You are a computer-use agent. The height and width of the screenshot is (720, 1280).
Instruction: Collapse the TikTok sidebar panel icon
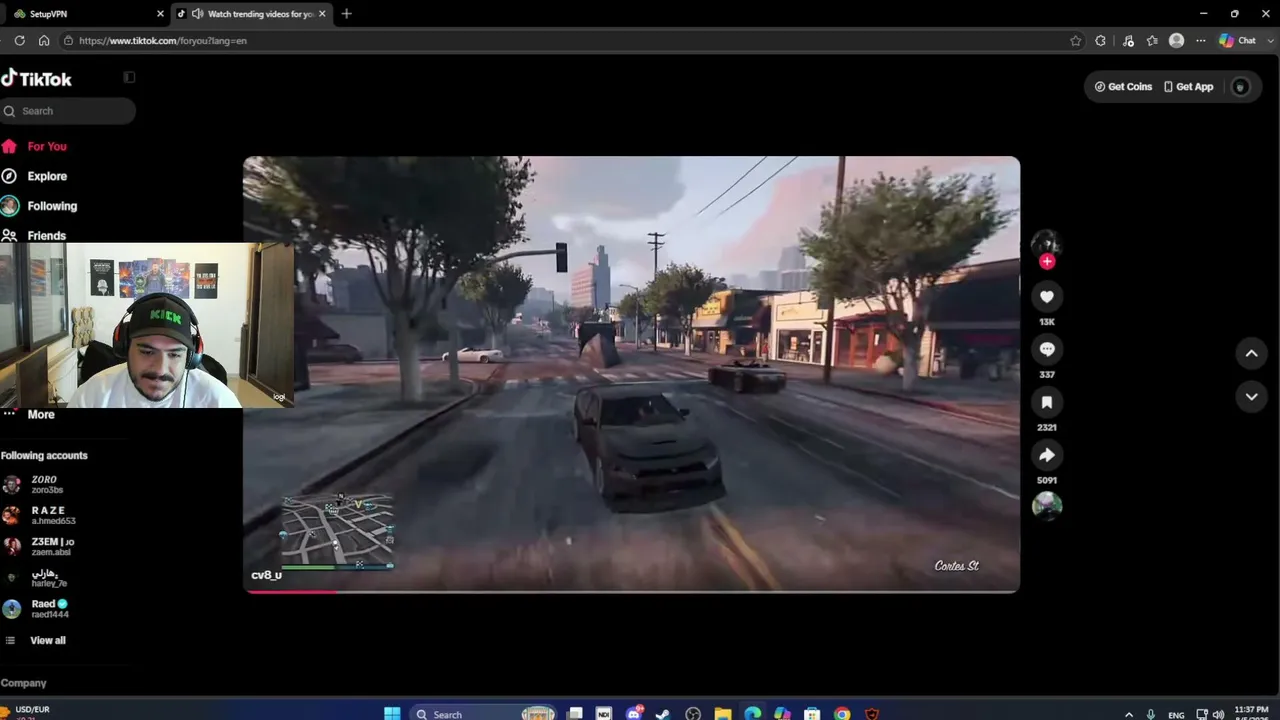(x=129, y=77)
